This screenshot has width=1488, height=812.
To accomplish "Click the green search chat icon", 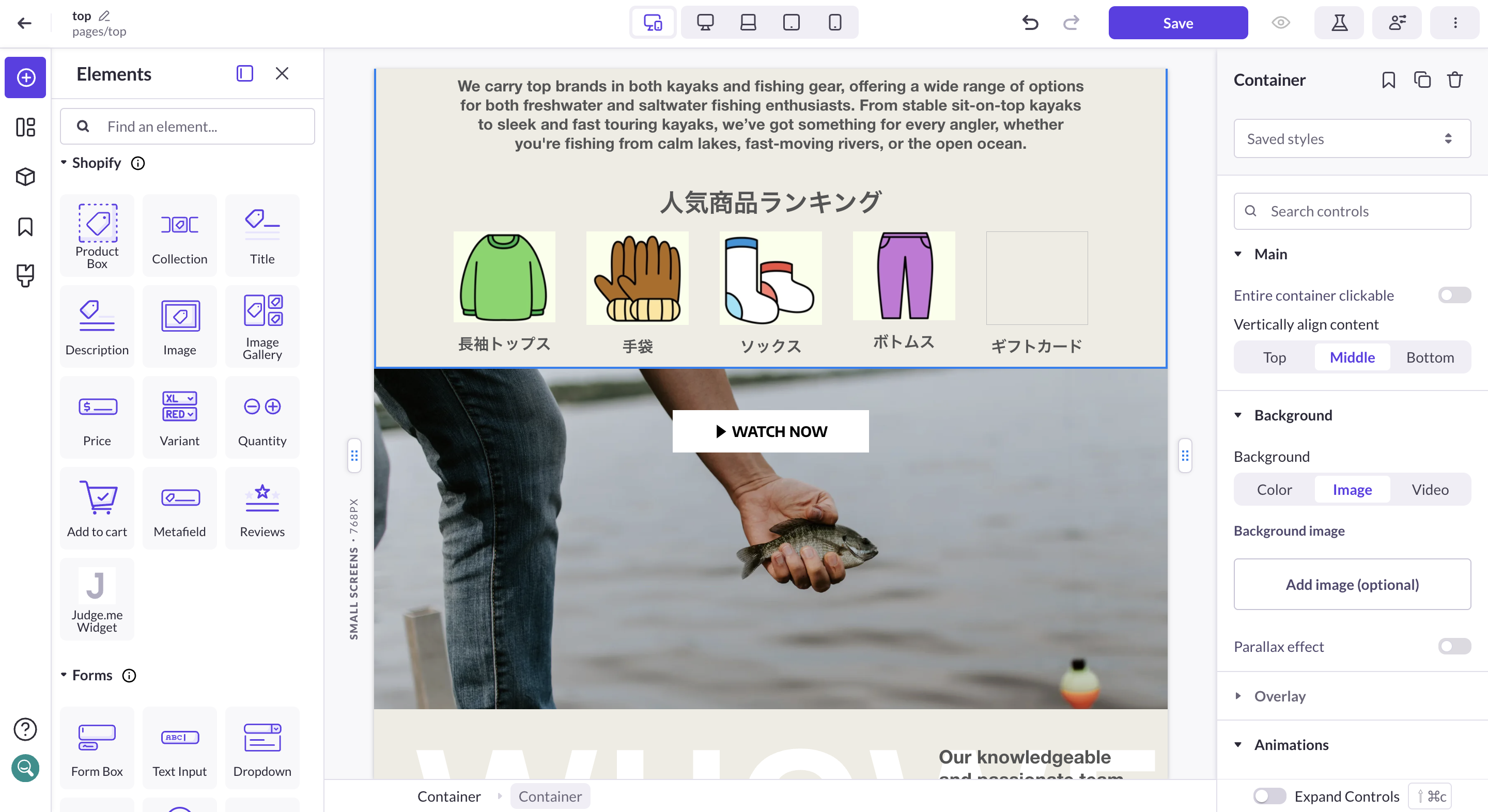I will (25, 768).
